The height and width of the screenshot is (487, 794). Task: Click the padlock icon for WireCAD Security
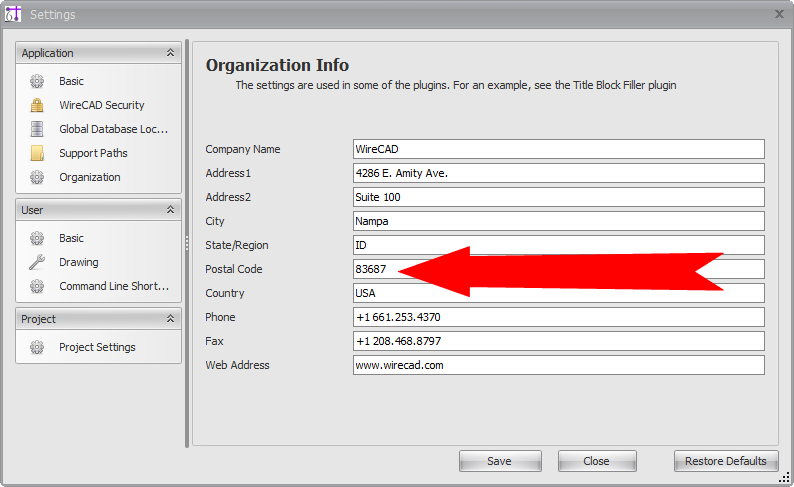[x=37, y=105]
